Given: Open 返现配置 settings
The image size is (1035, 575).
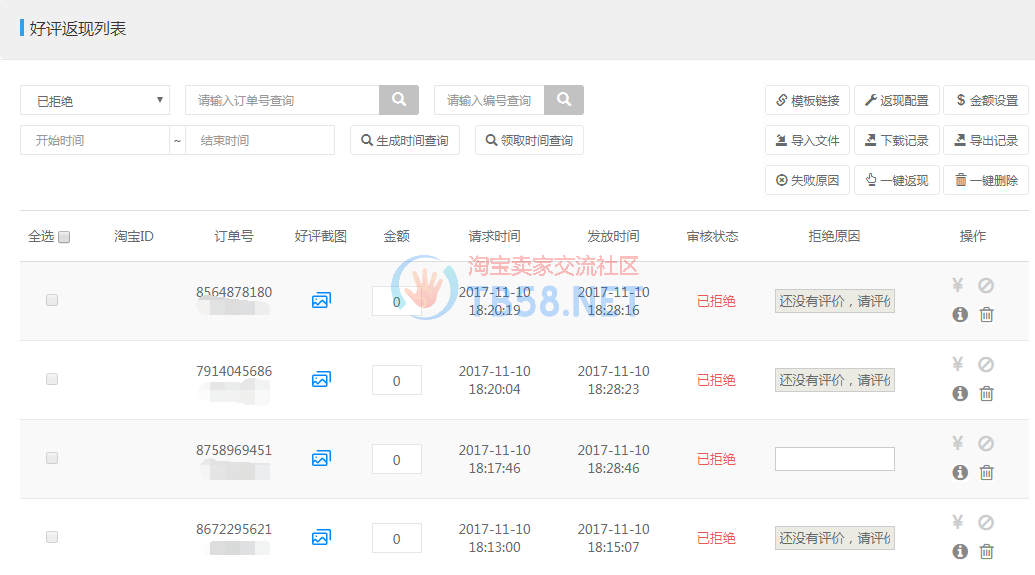Looking at the screenshot, I should (x=897, y=100).
